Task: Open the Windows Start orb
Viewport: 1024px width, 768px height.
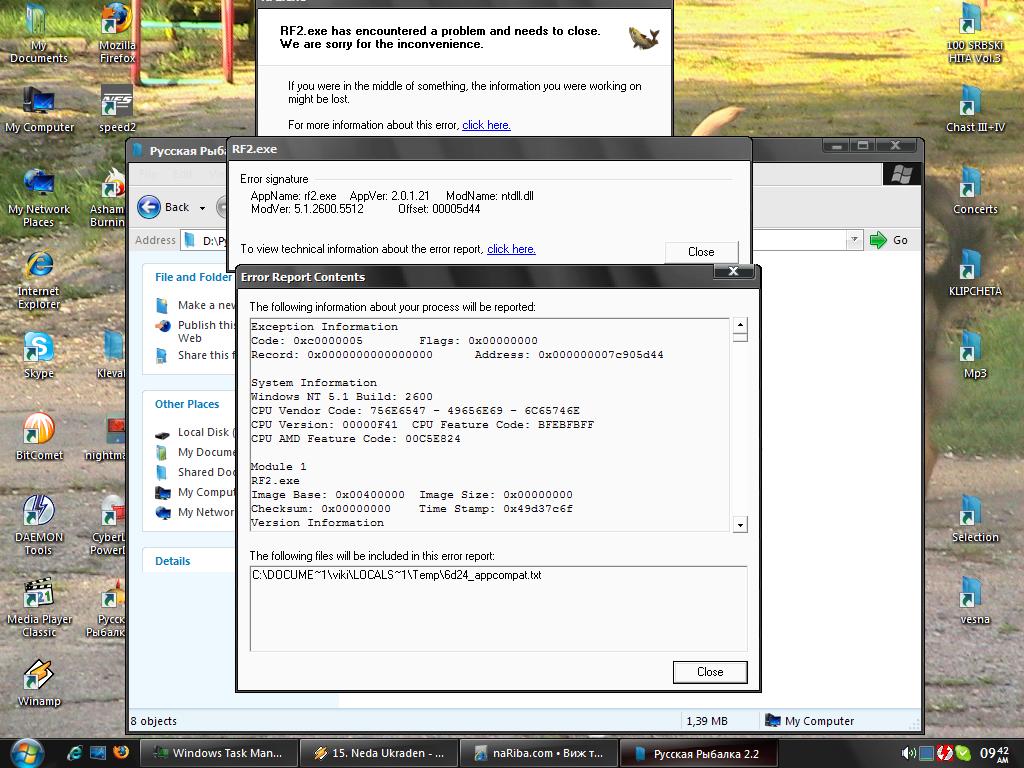Action: [27, 753]
